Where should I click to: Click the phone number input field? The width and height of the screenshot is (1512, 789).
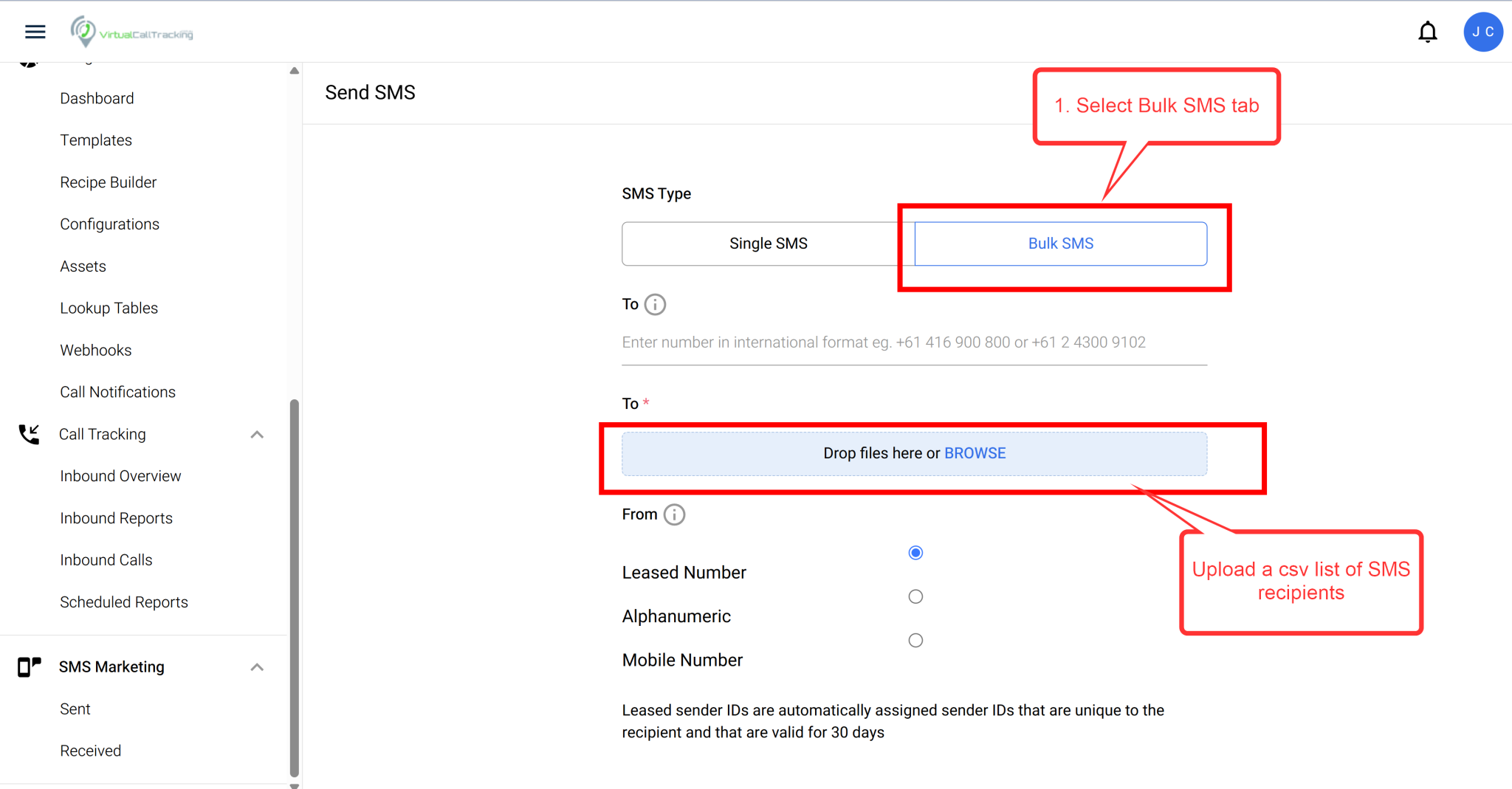tap(915, 342)
